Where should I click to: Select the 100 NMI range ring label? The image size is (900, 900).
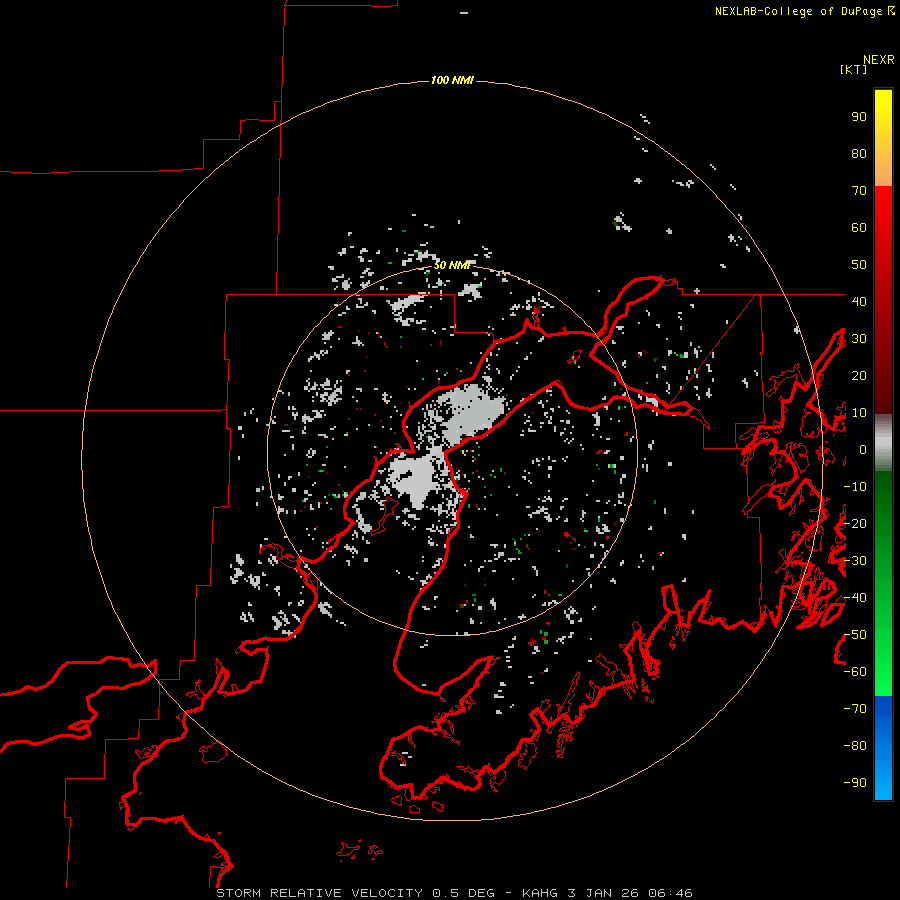(x=452, y=80)
